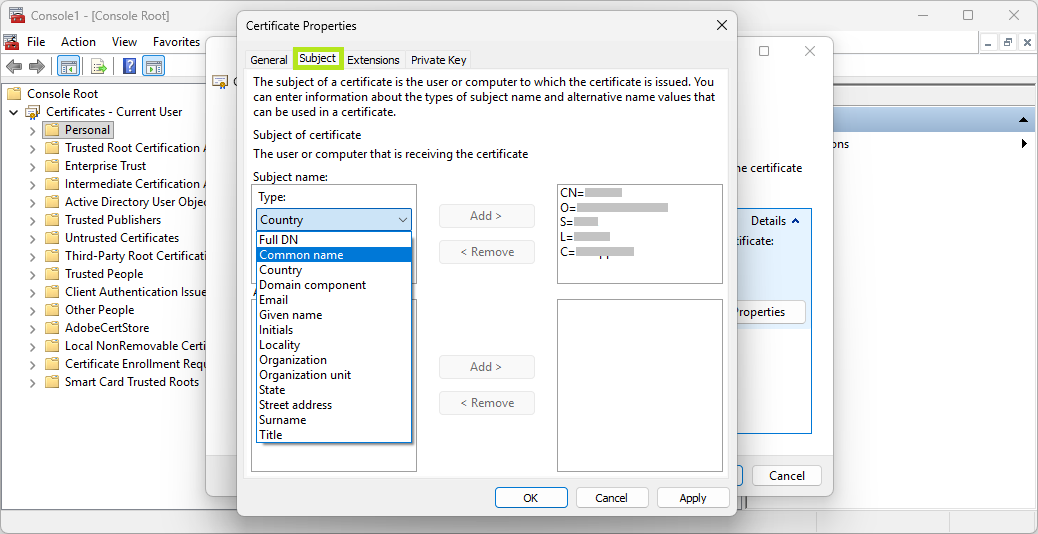Image resolution: width=1038 pixels, height=534 pixels.
Task: Toggle the Show/Hide Console Tree icon
Action: [x=69, y=67]
